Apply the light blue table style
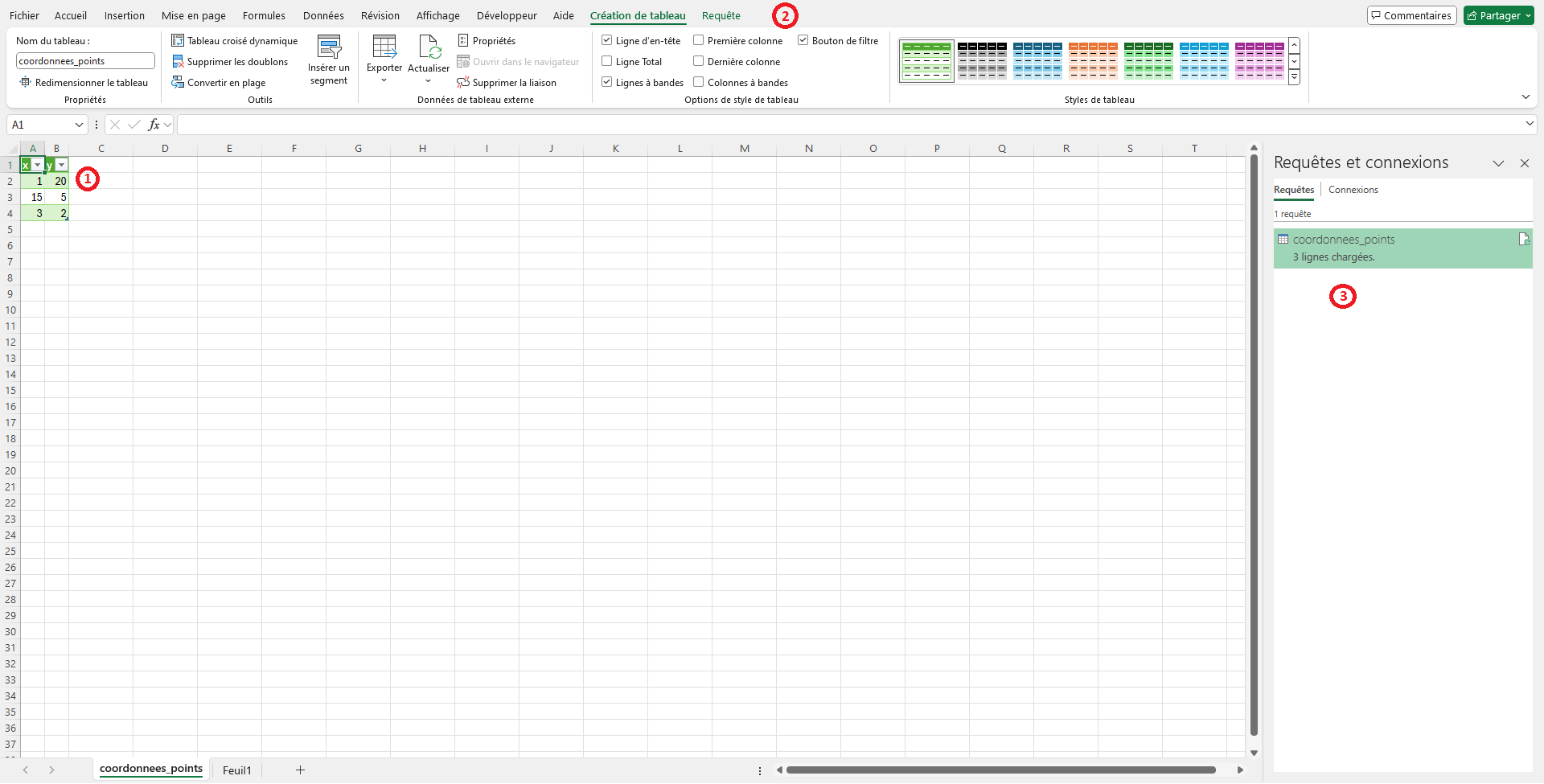The height and width of the screenshot is (784, 1544). pyautogui.click(x=1204, y=61)
